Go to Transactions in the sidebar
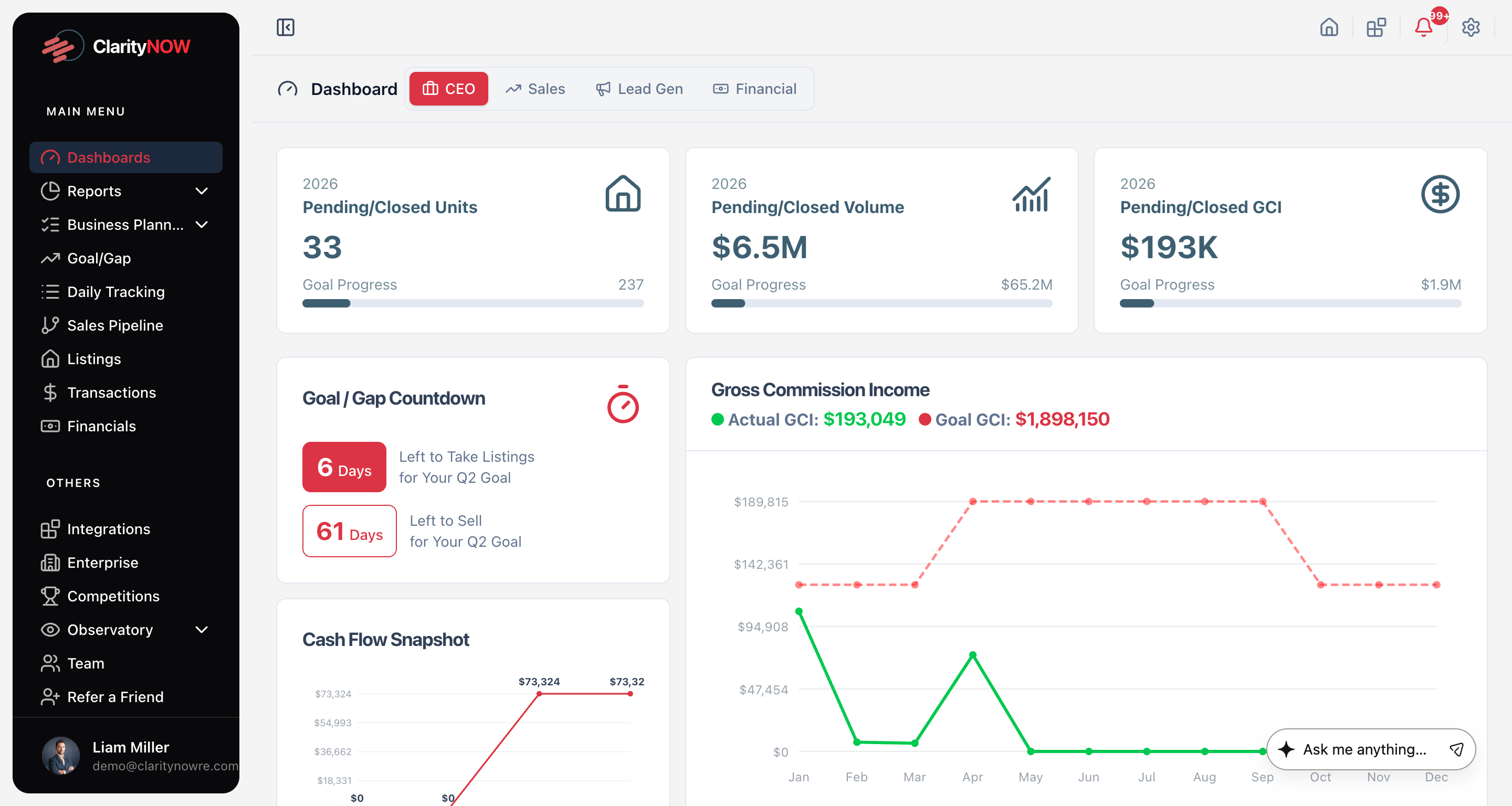The image size is (1512, 806). (111, 393)
